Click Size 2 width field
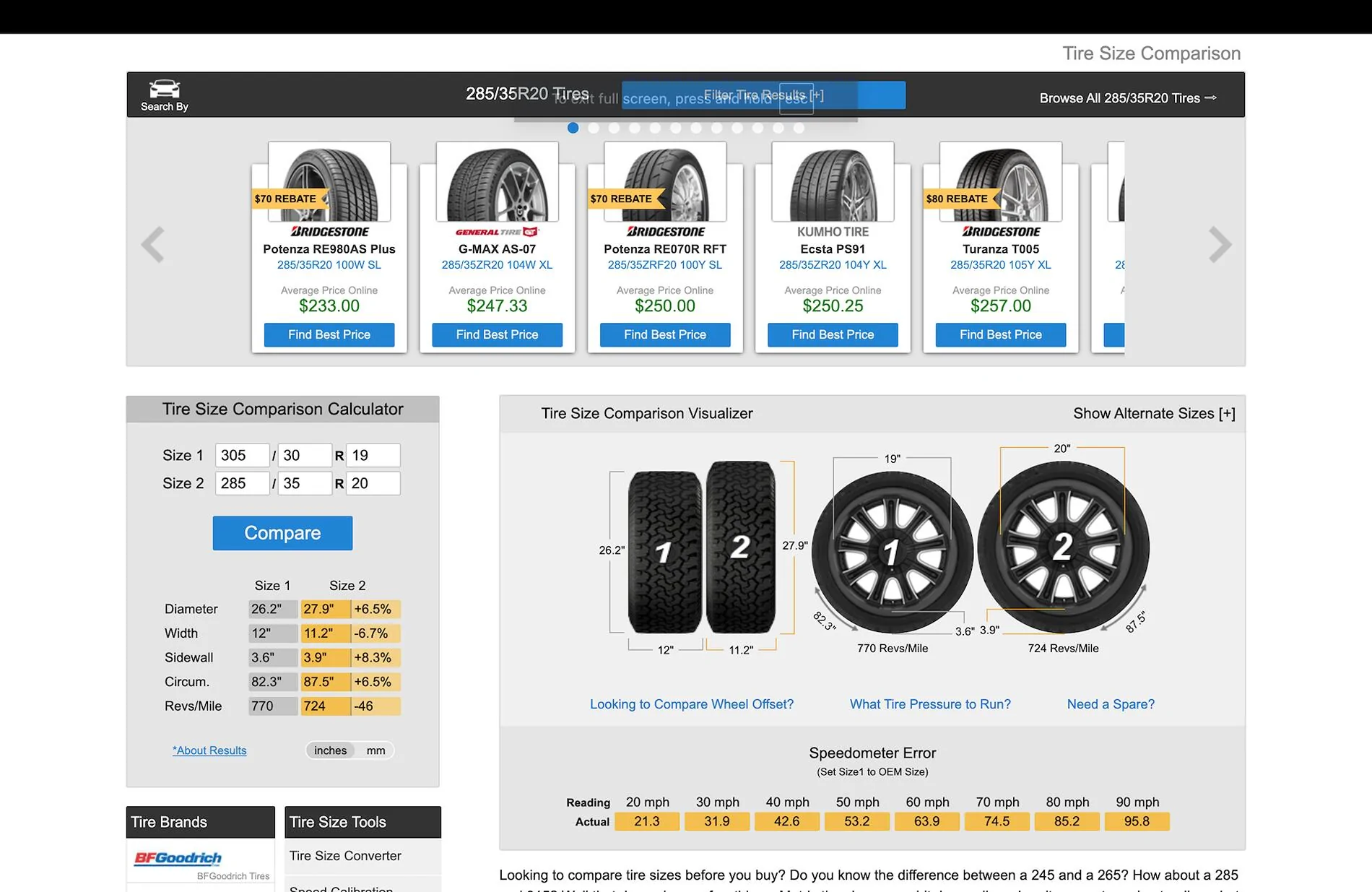Viewport: 1372px width, 892px height. (x=242, y=483)
